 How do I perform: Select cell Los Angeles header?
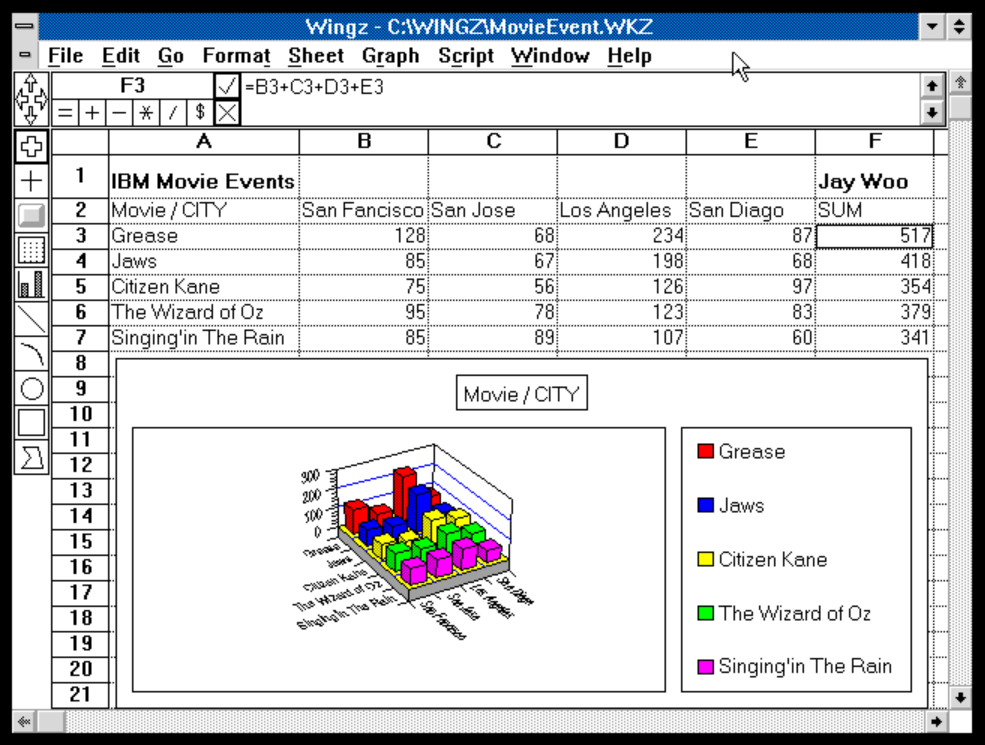(x=621, y=210)
